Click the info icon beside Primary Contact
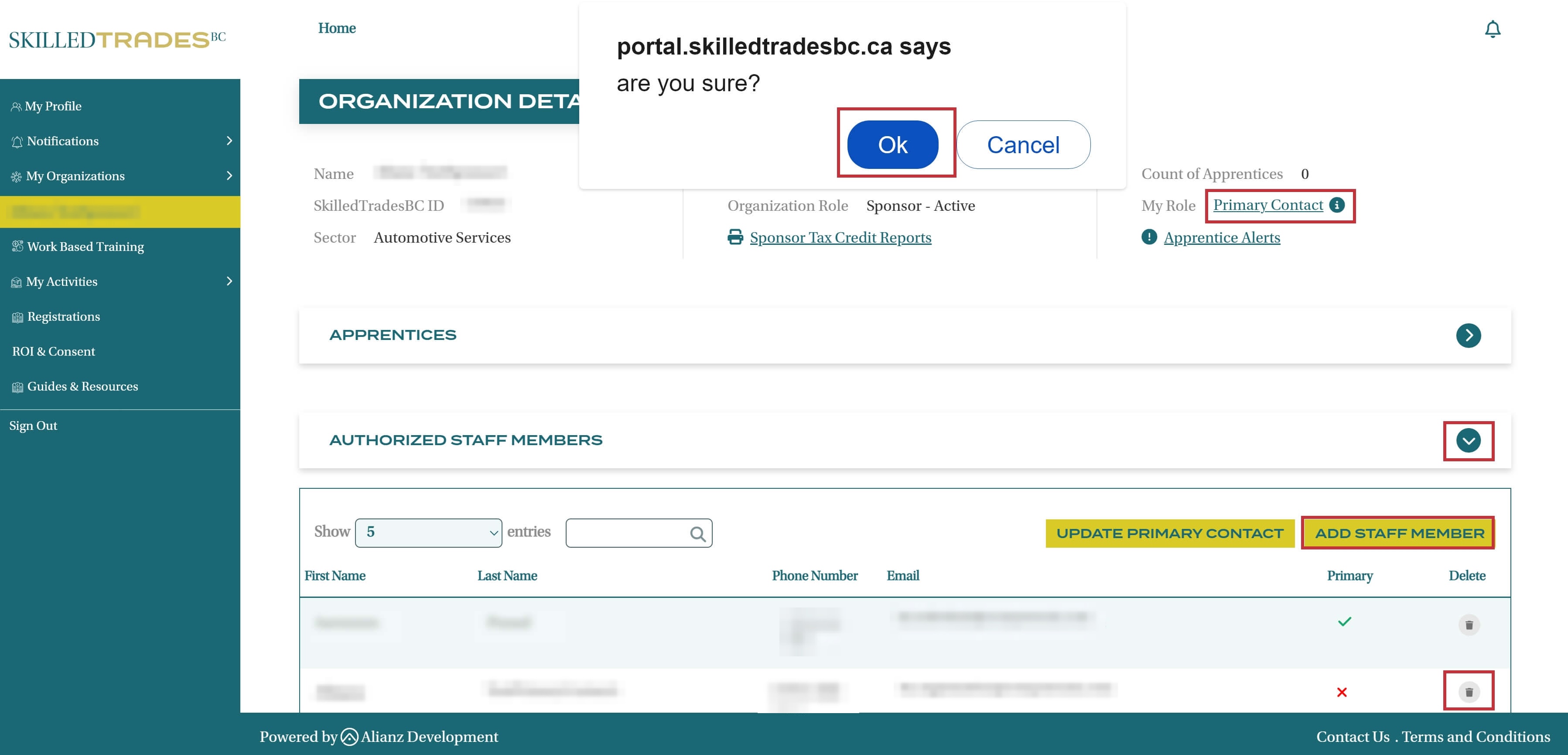This screenshot has height=755, width=1568. pos(1337,205)
